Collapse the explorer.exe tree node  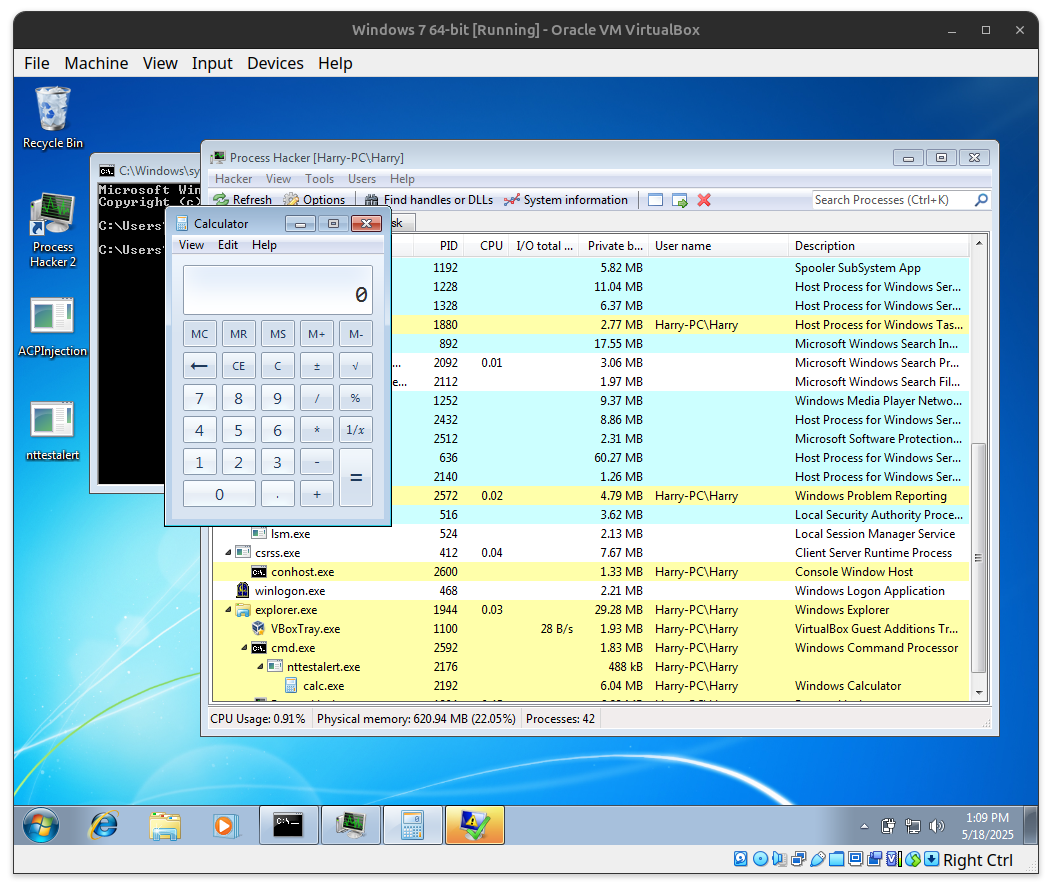click(228, 610)
